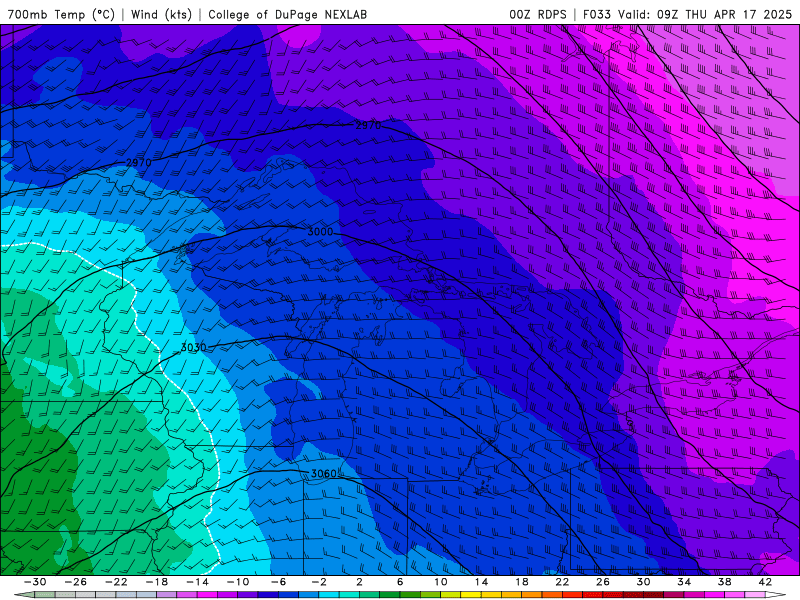This screenshot has width=800, height=600.
Task: Click the 'F033 Valid: 09Z THU APR 17 2025' timestamp
Action: (687, 14)
